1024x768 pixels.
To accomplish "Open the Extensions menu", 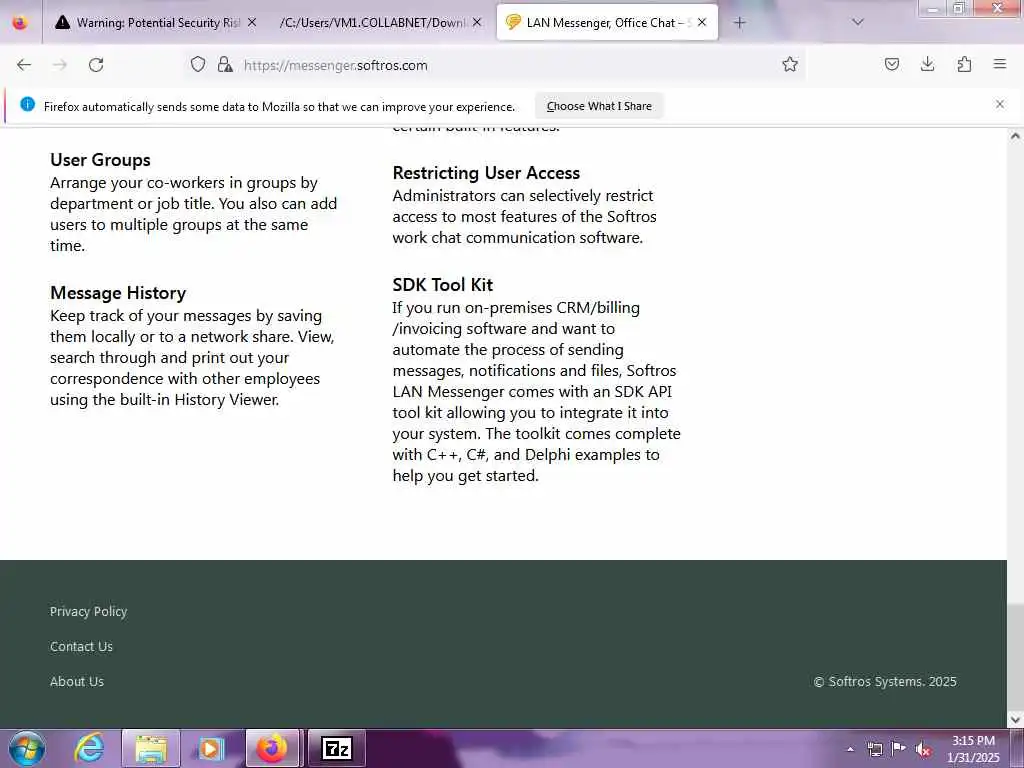I will (964, 64).
